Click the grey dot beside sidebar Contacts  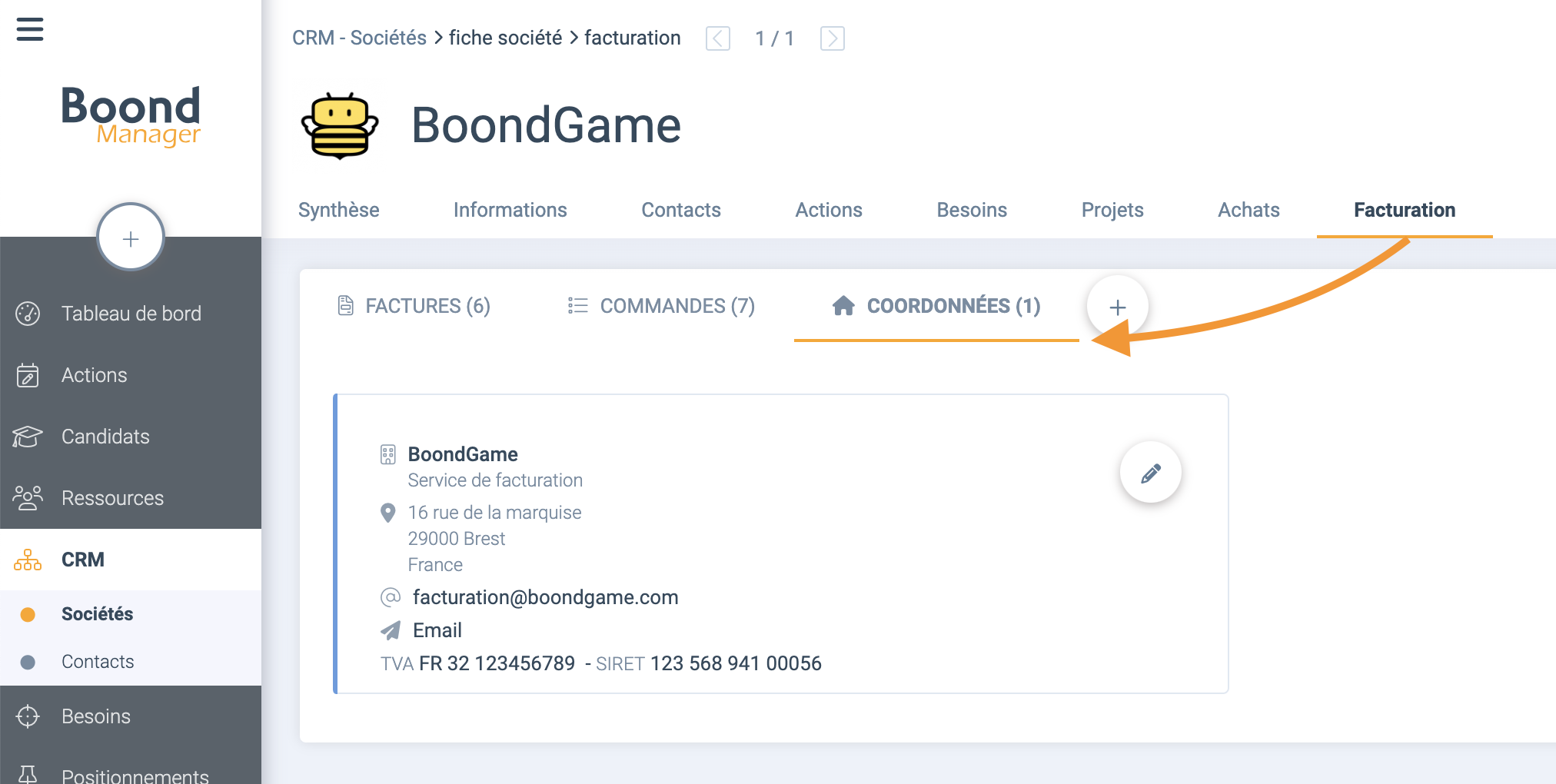(28, 662)
